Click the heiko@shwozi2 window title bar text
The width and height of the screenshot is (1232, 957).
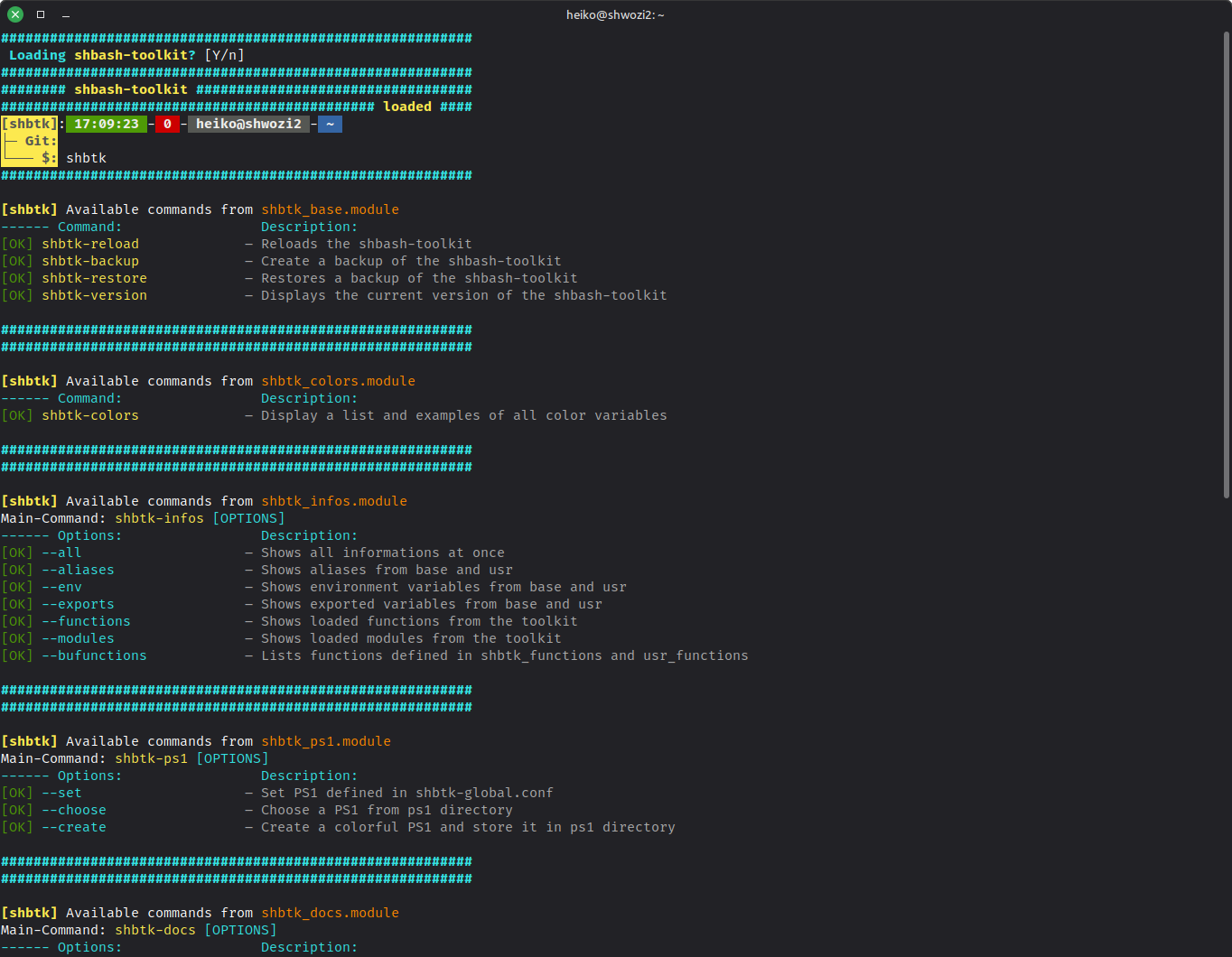point(615,14)
